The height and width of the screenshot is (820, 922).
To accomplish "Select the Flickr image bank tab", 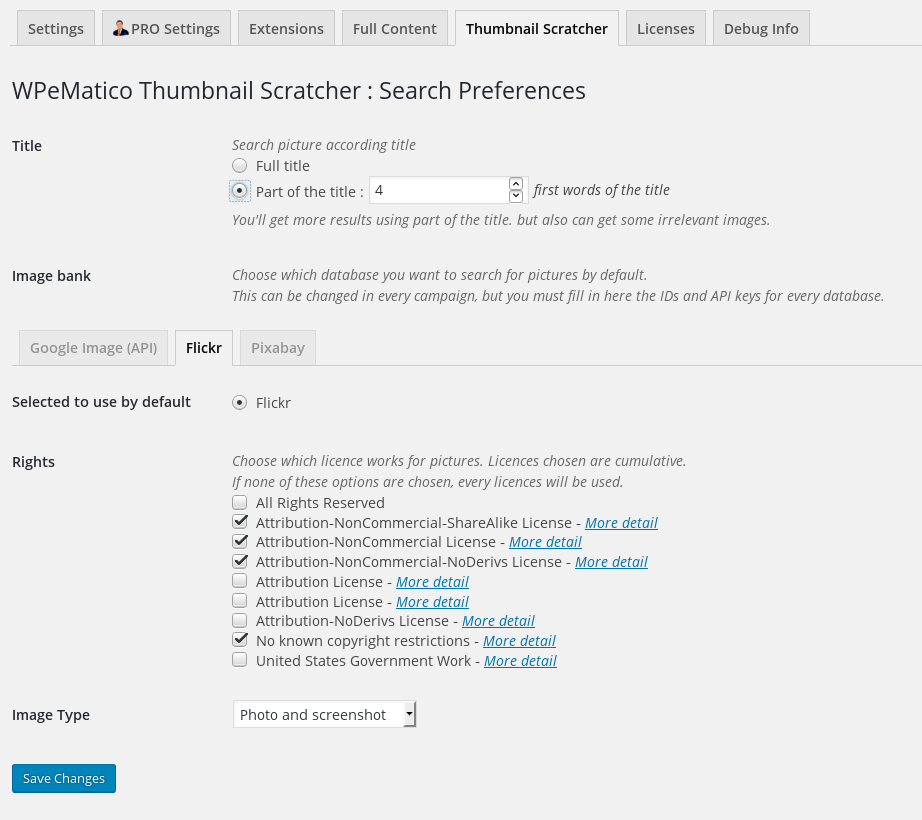I will pos(204,348).
